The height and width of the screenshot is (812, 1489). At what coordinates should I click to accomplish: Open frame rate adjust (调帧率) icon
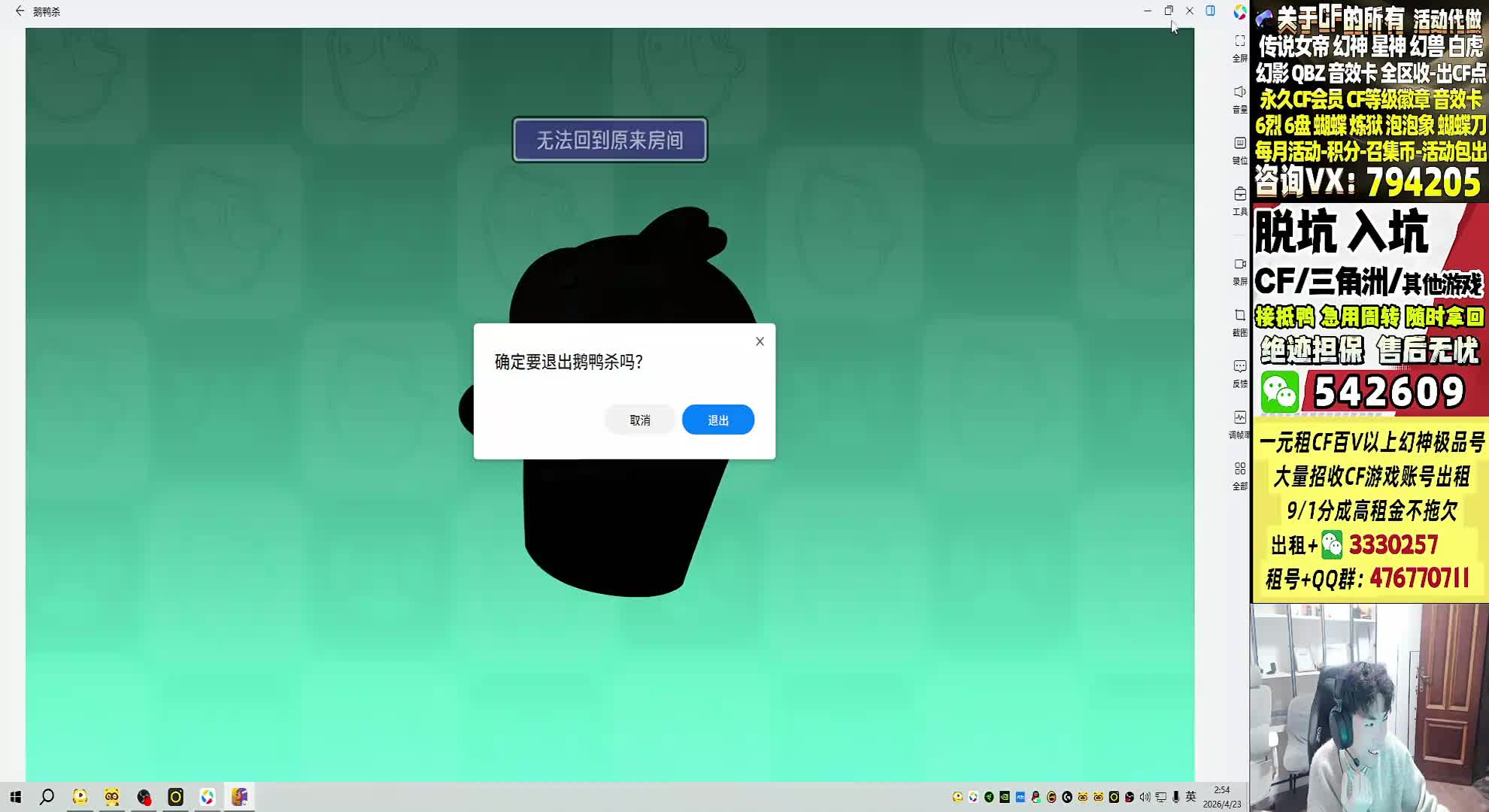[x=1239, y=418]
